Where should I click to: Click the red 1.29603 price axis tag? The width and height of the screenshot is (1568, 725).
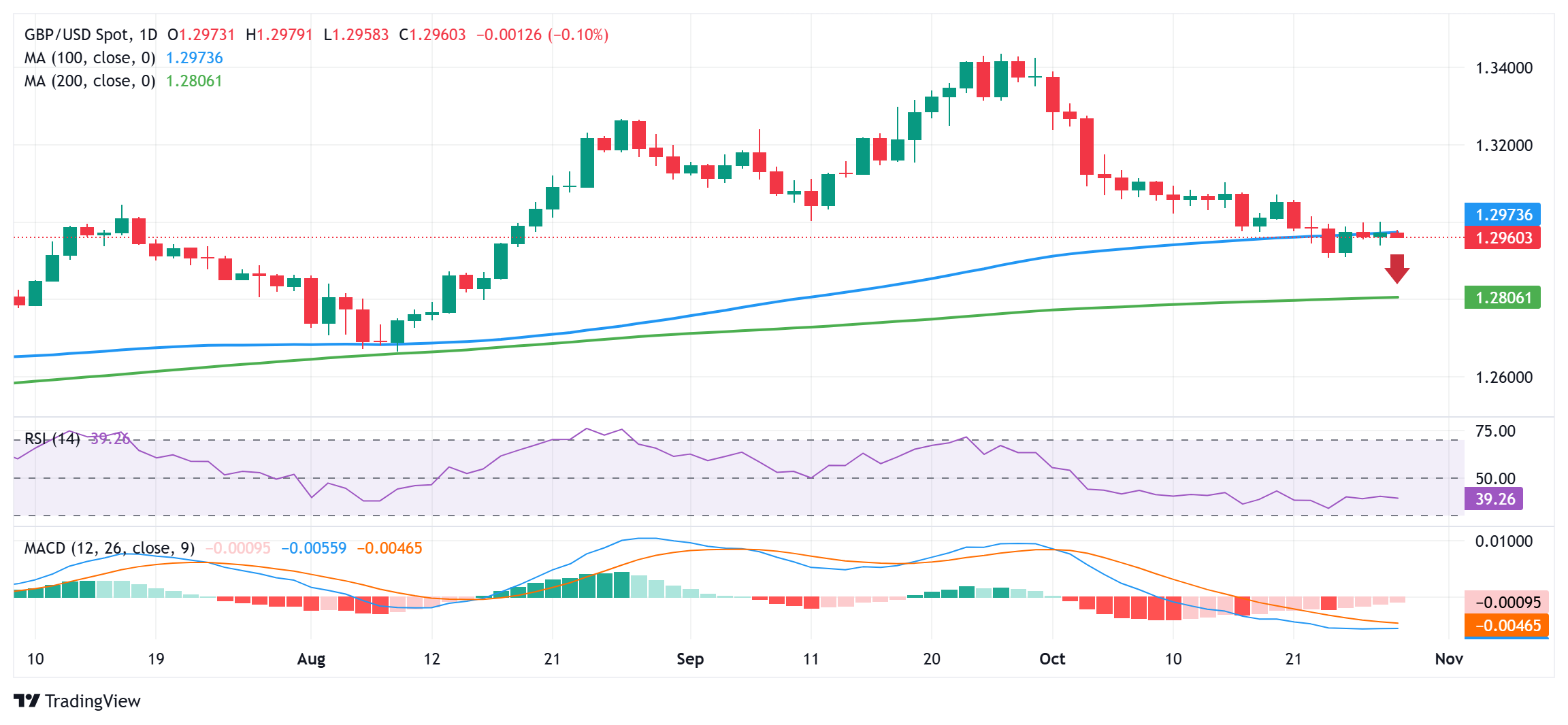[x=1502, y=238]
